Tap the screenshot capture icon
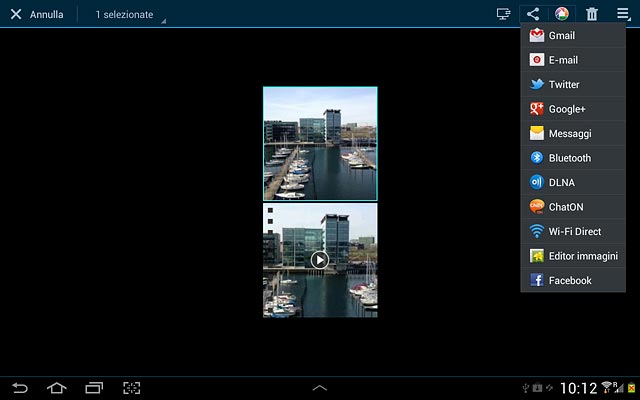Image resolution: width=640 pixels, height=400 pixels. pos(131,388)
